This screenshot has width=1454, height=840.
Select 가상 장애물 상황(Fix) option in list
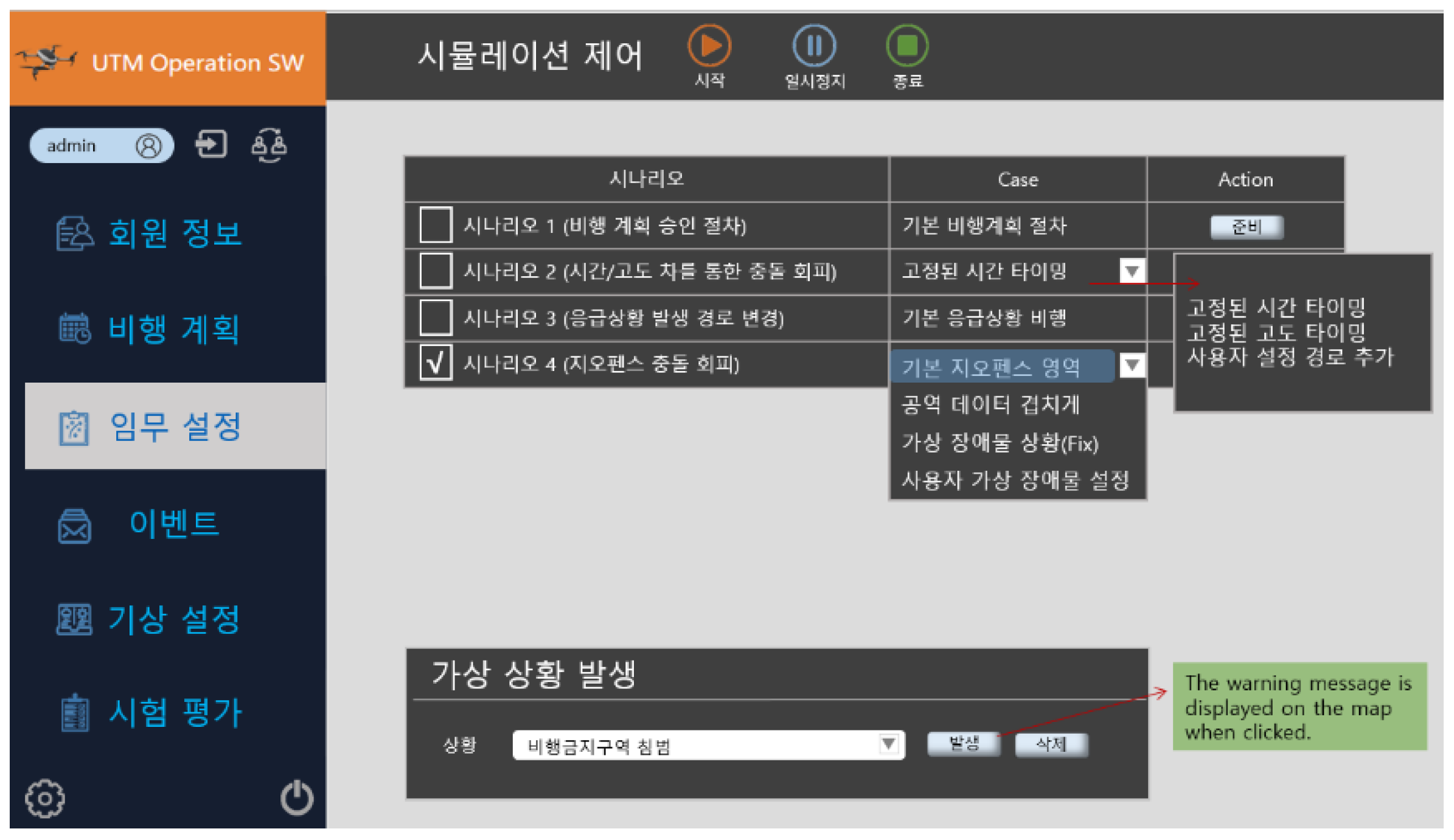(1000, 443)
